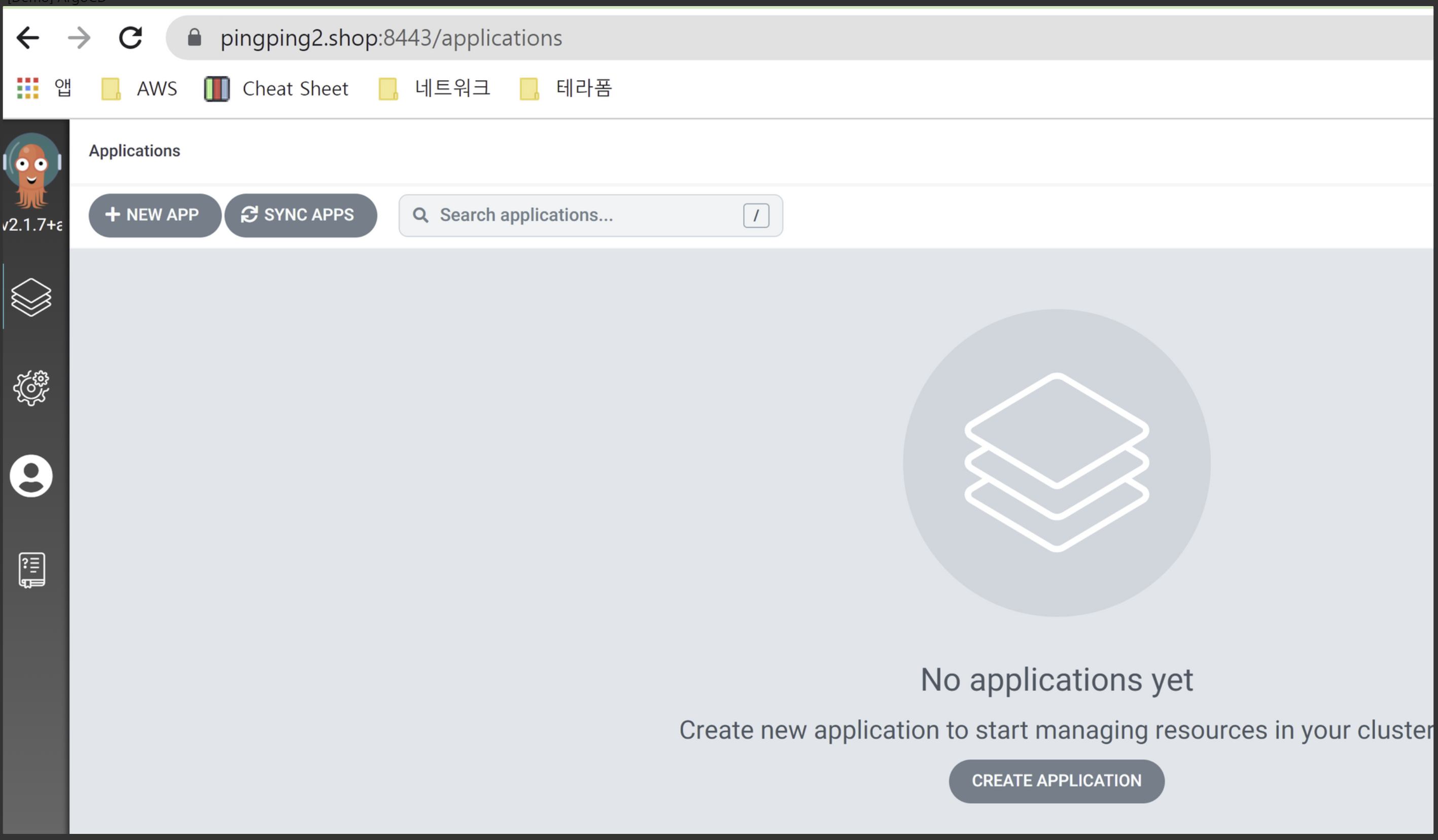Open Settings via gears sidebar icon
Screen dimensions: 1438x840
click(31, 388)
